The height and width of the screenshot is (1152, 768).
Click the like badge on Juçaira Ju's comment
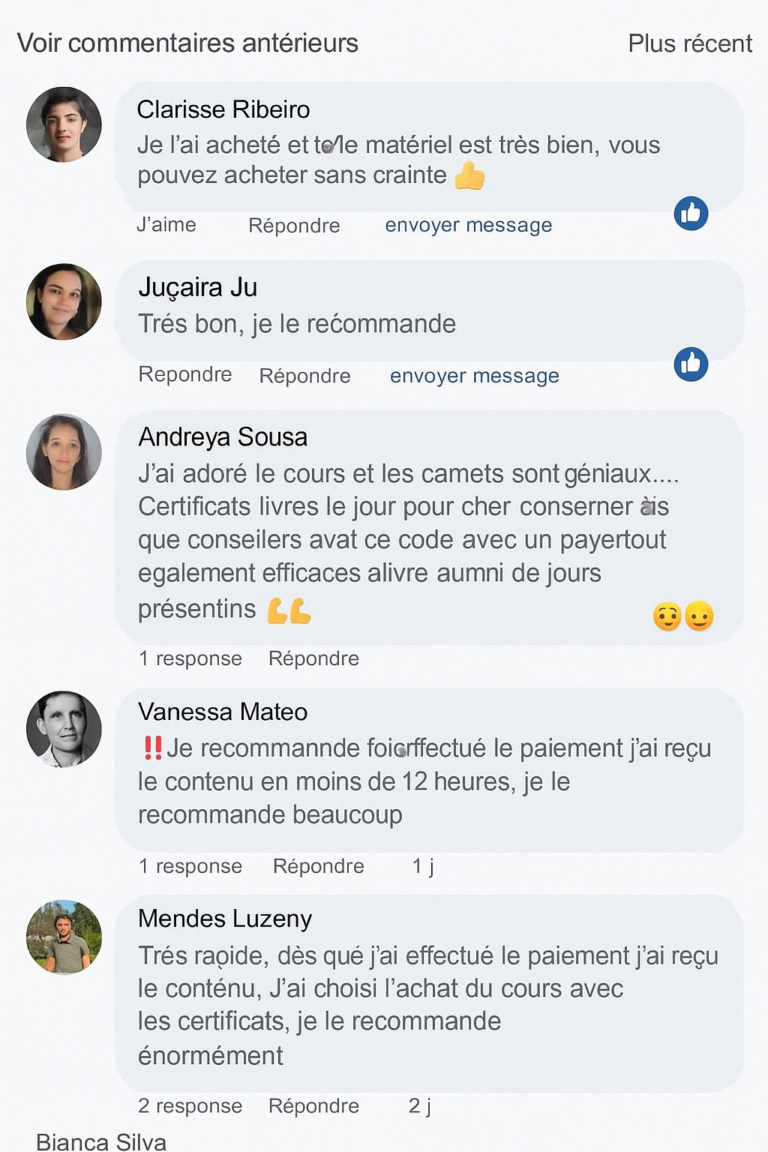coord(690,364)
